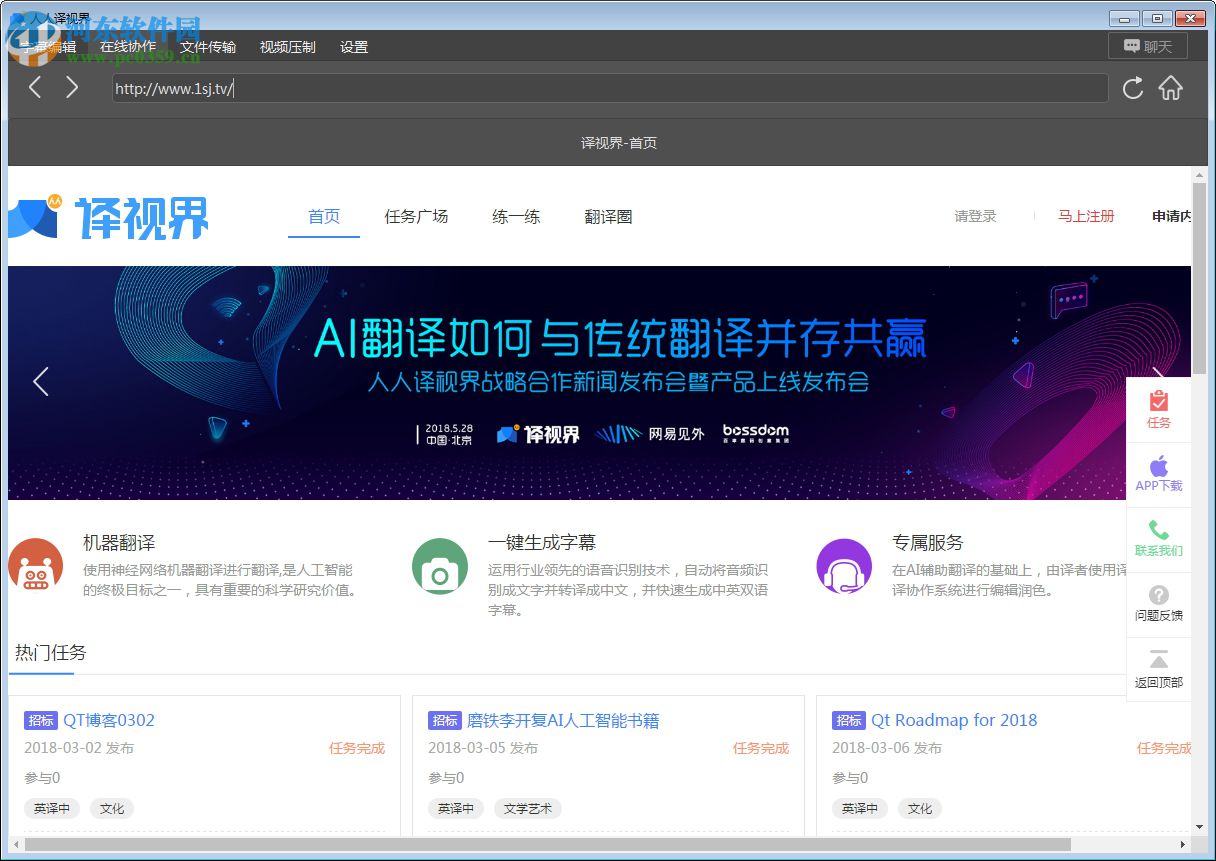Go to 练一练 tab
The width and height of the screenshot is (1216, 861).
tap(516, 216)
